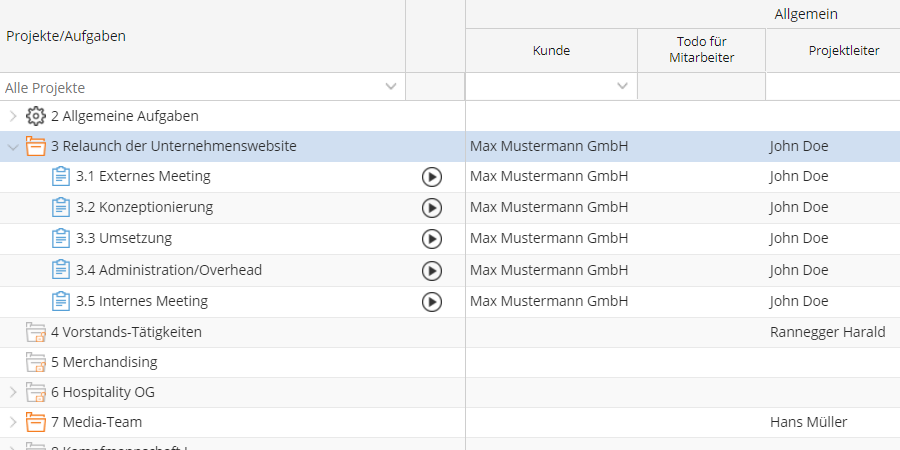Click John Doe in the Internes Meeting row
The height and width of the screenshot is (450, 900).
point(799,301)
